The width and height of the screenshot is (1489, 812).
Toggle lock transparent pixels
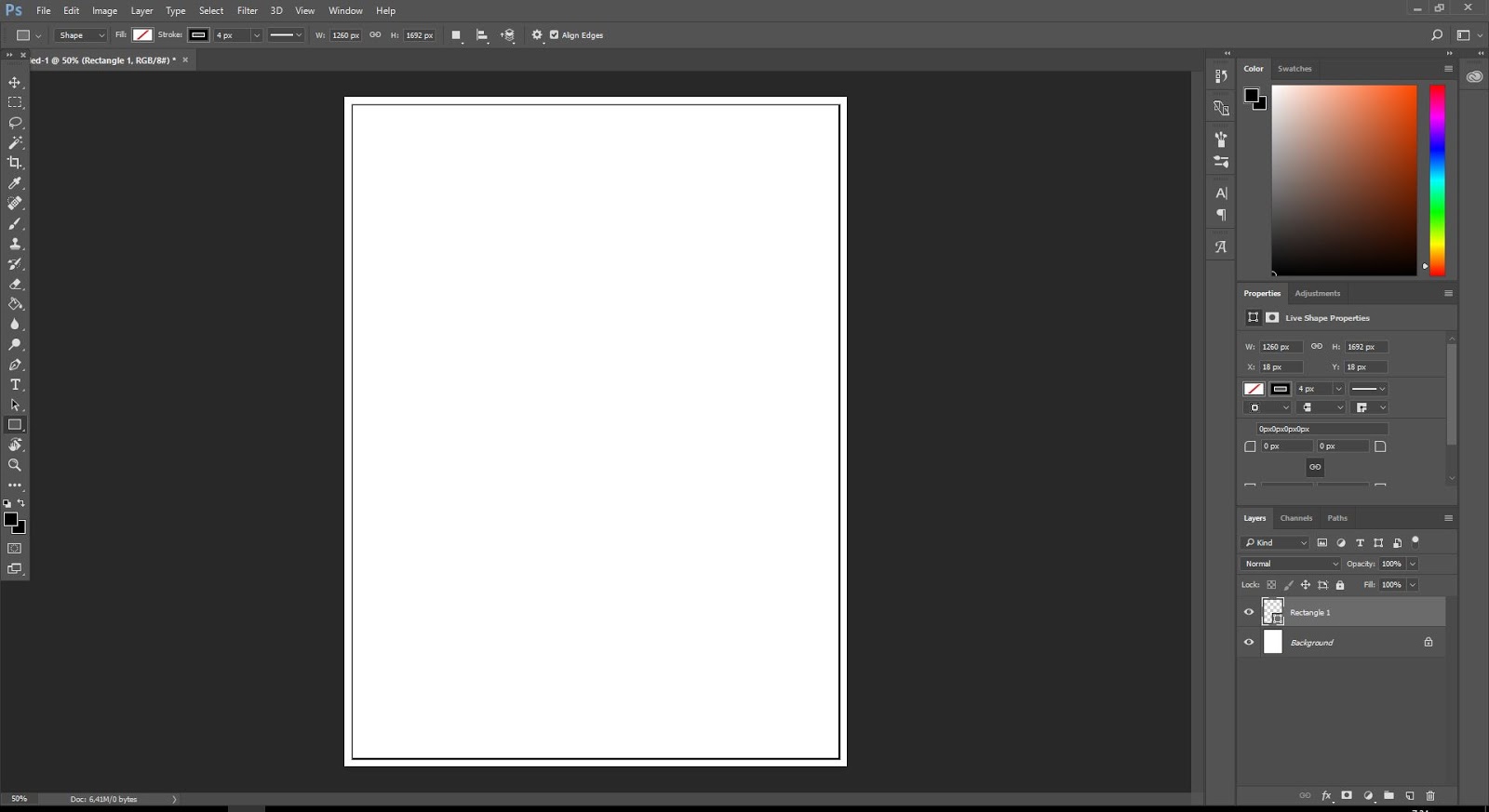[x=1271, y=585]
